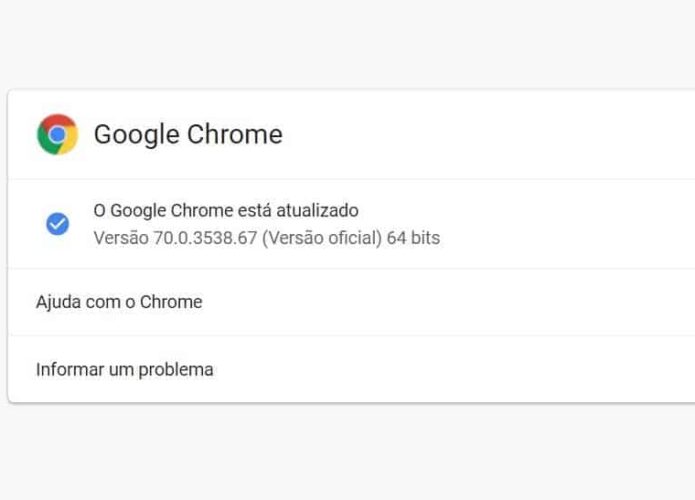
Task: Click the word atualizado in the status
Action: point(317,211)
